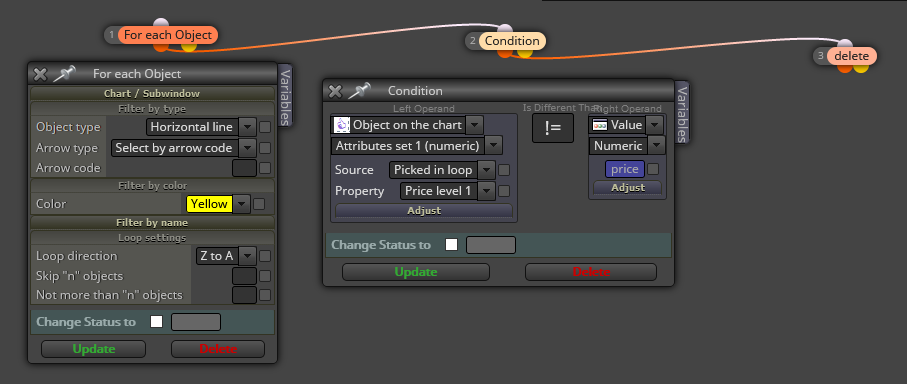This screenshot has width=907, height=384.
Task: Open the Horizontal line object type dropdown
Action: tap(248, 127)
